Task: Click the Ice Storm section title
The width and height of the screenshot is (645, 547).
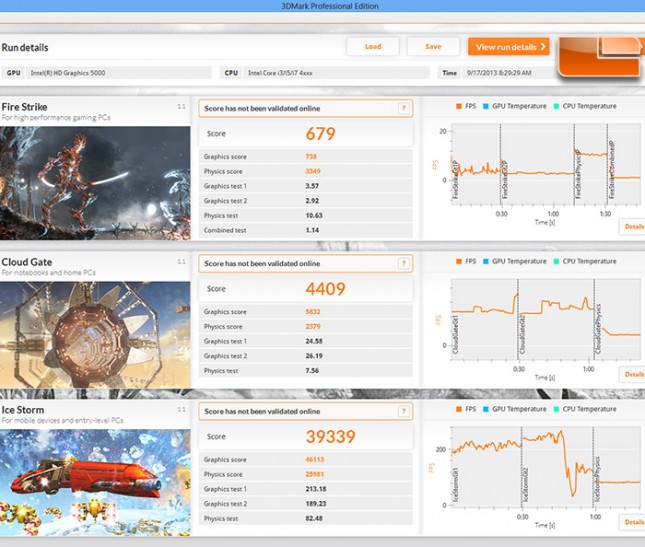Action: pyautogui.click(x=23, y=410)
